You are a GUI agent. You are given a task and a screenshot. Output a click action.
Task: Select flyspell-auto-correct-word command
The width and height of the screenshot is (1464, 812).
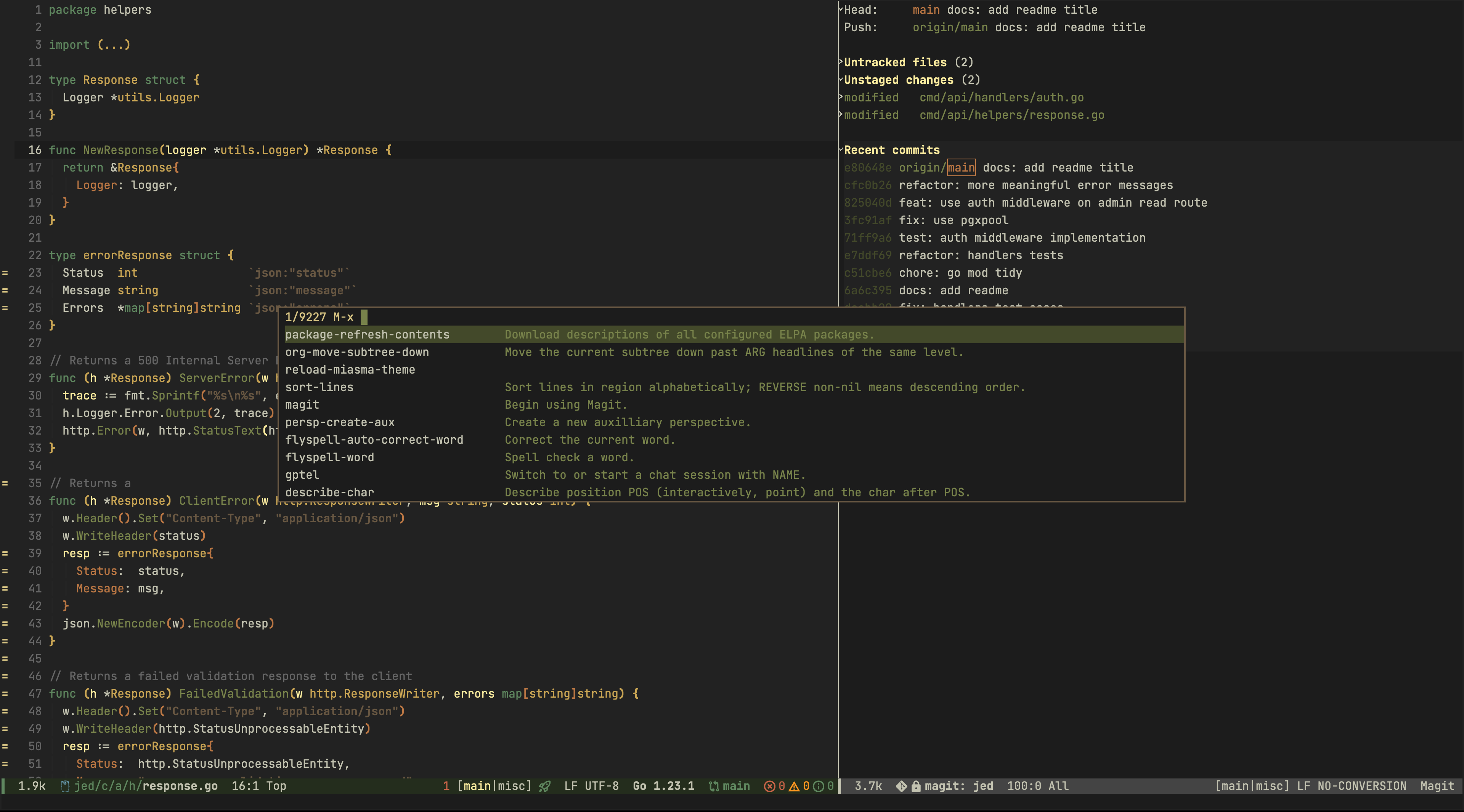click(734, 440)
